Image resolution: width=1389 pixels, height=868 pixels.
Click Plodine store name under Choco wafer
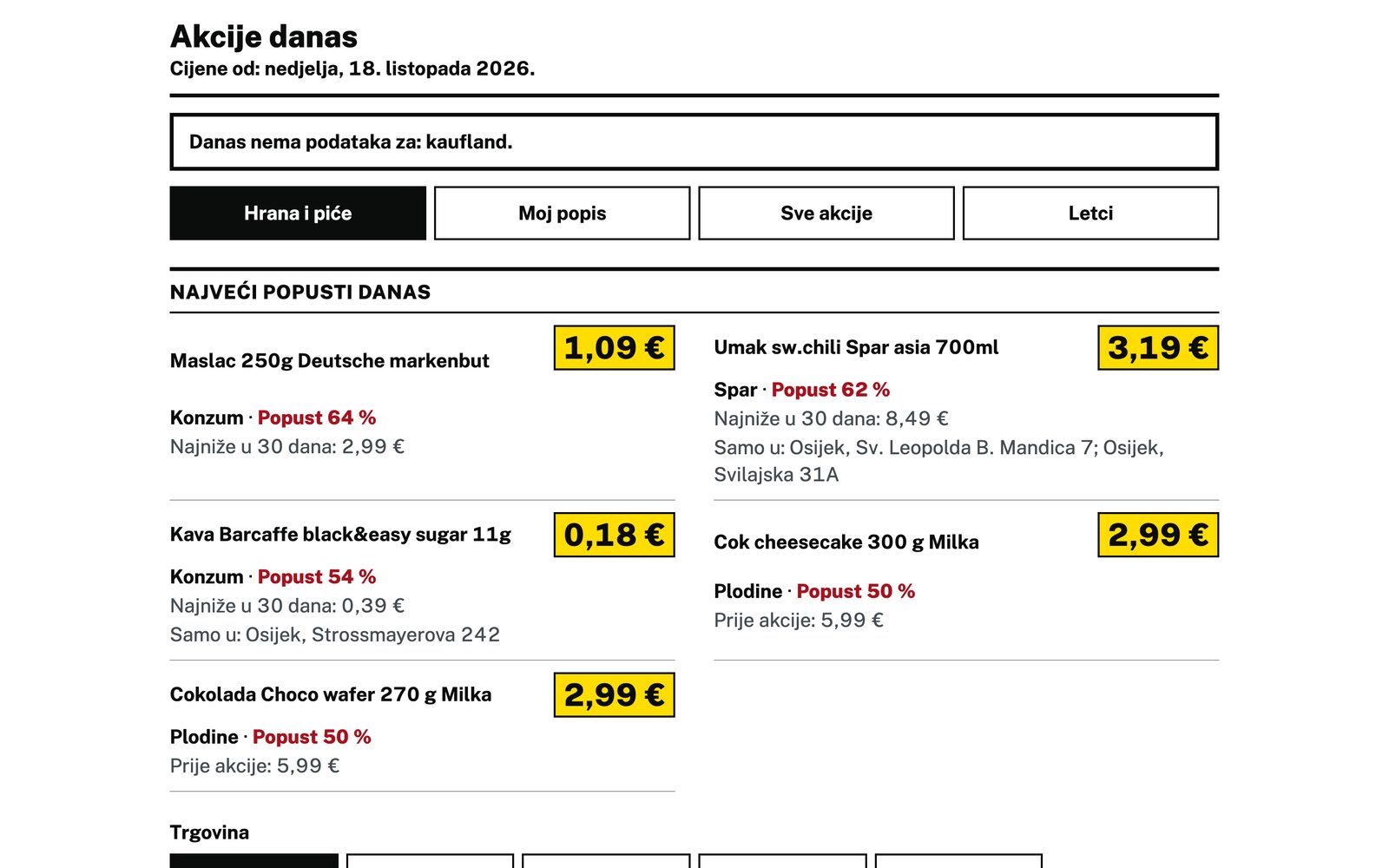tap(204, 737)
